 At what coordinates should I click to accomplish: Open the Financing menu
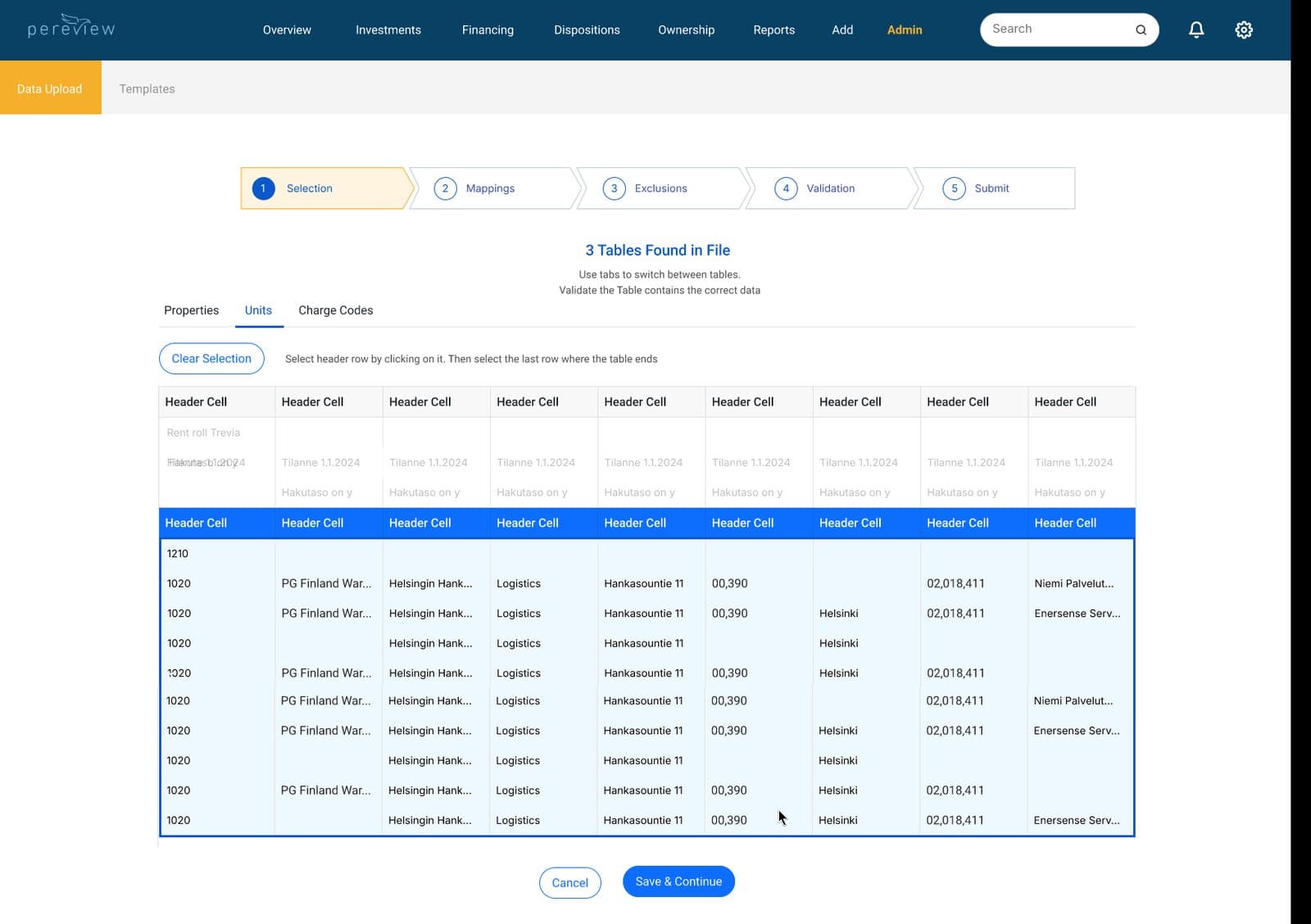(488, 29)
